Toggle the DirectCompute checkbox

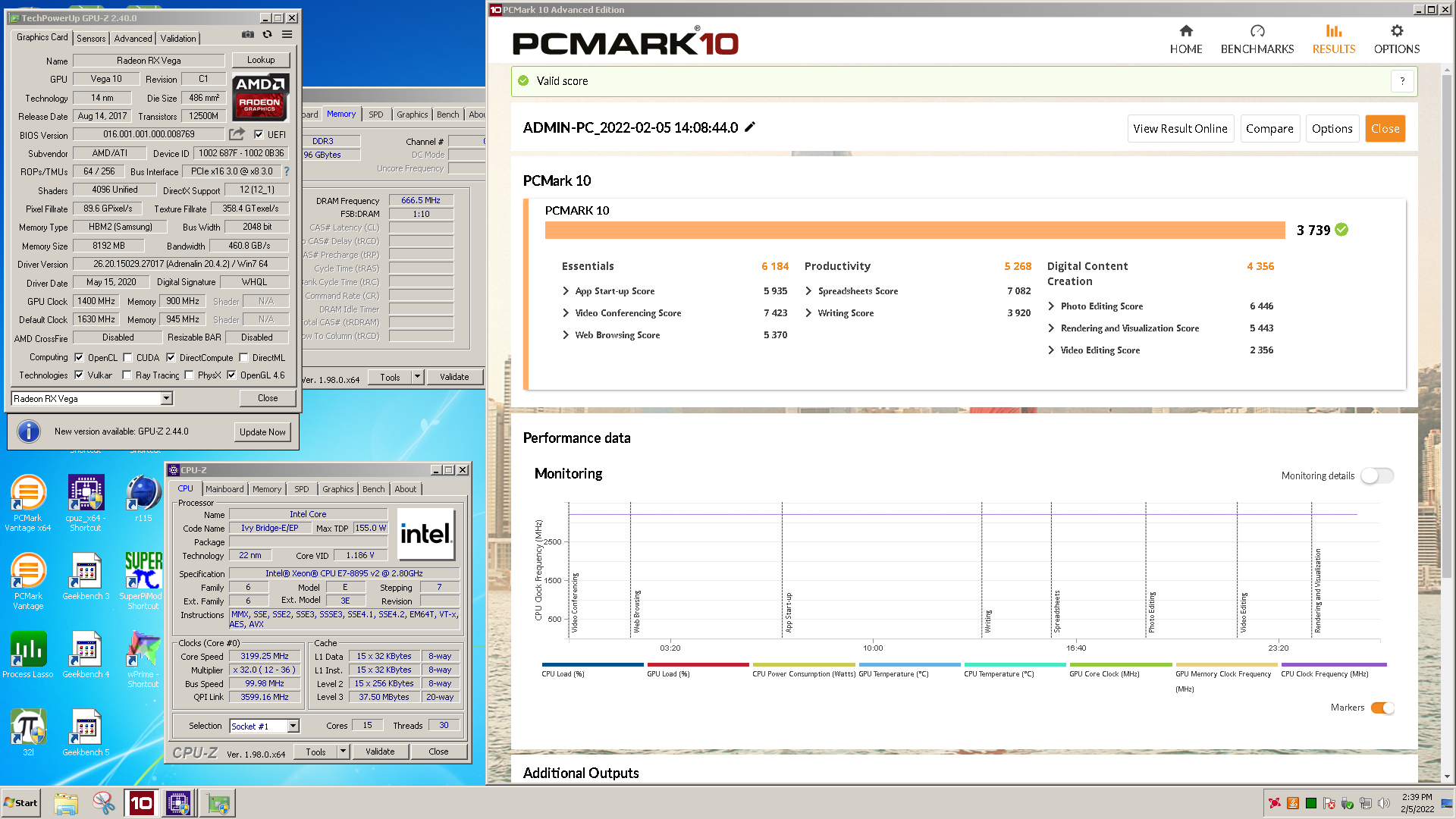pos(171,357)
